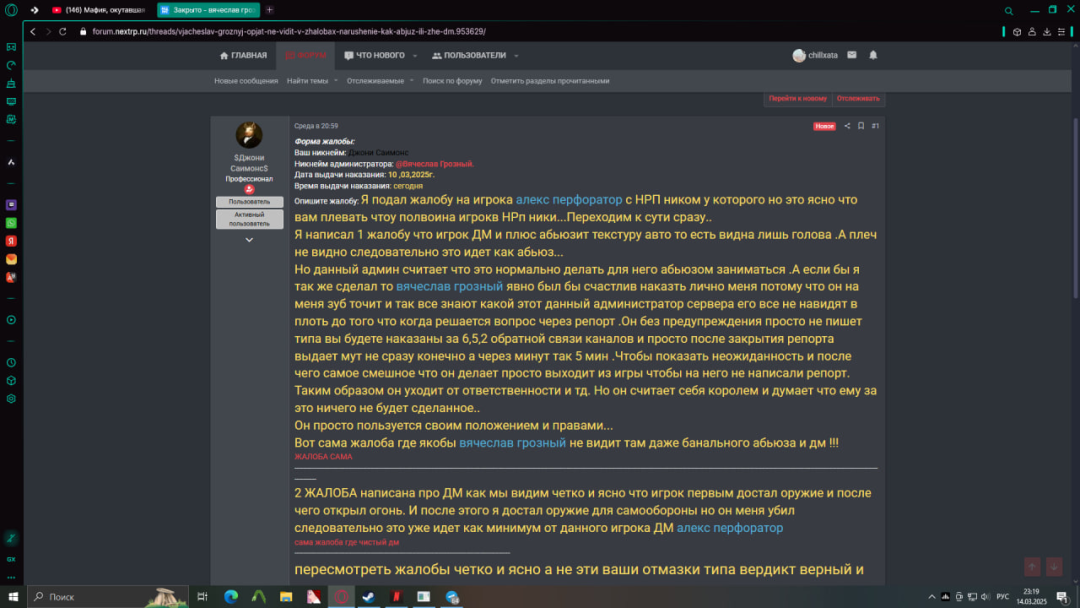Go to the ГЛАВНАЯ navigation tab
The image size is (1080, 608).
click(243, 56)
